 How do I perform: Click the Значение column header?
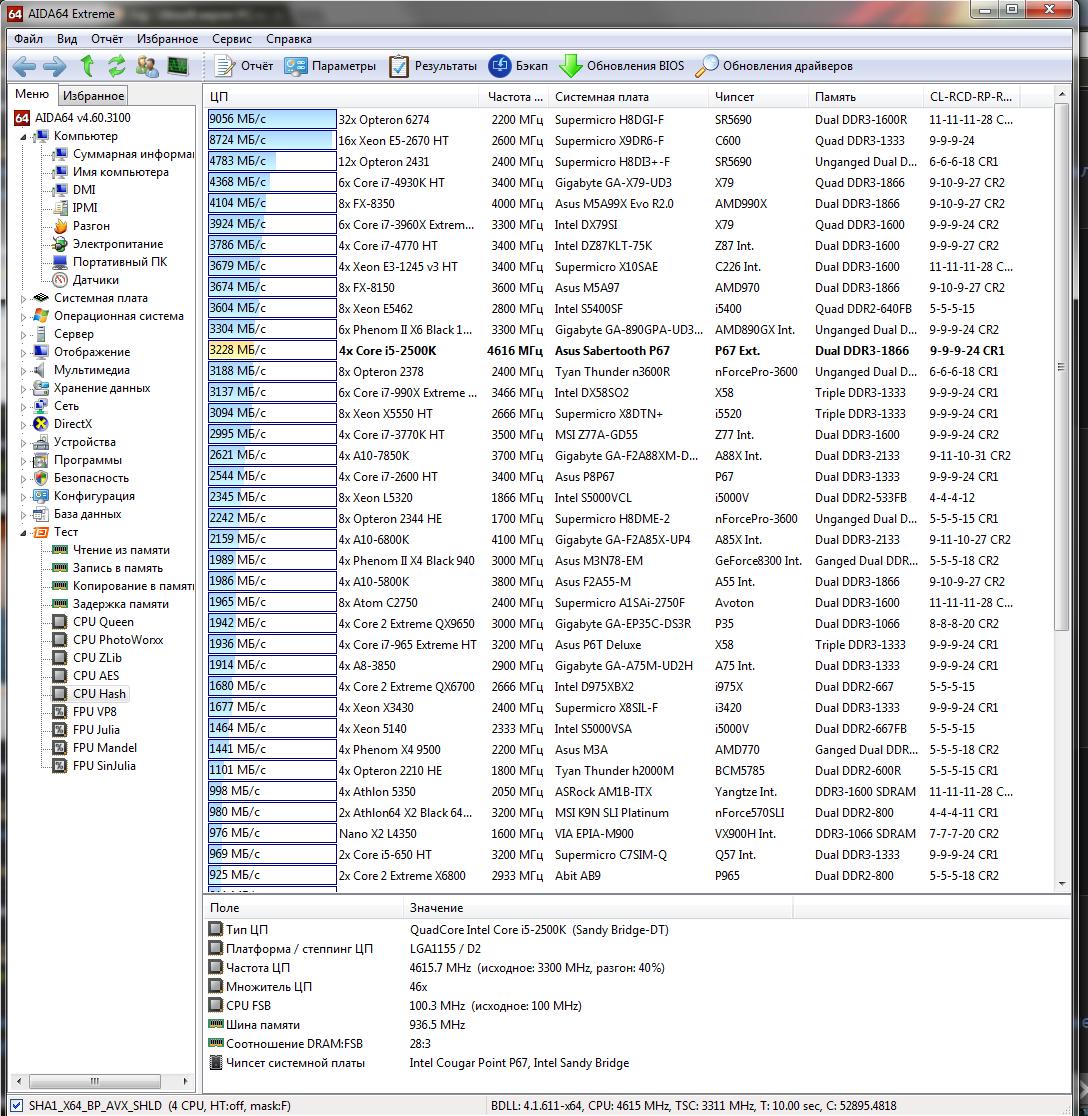[x=598, y=908]
